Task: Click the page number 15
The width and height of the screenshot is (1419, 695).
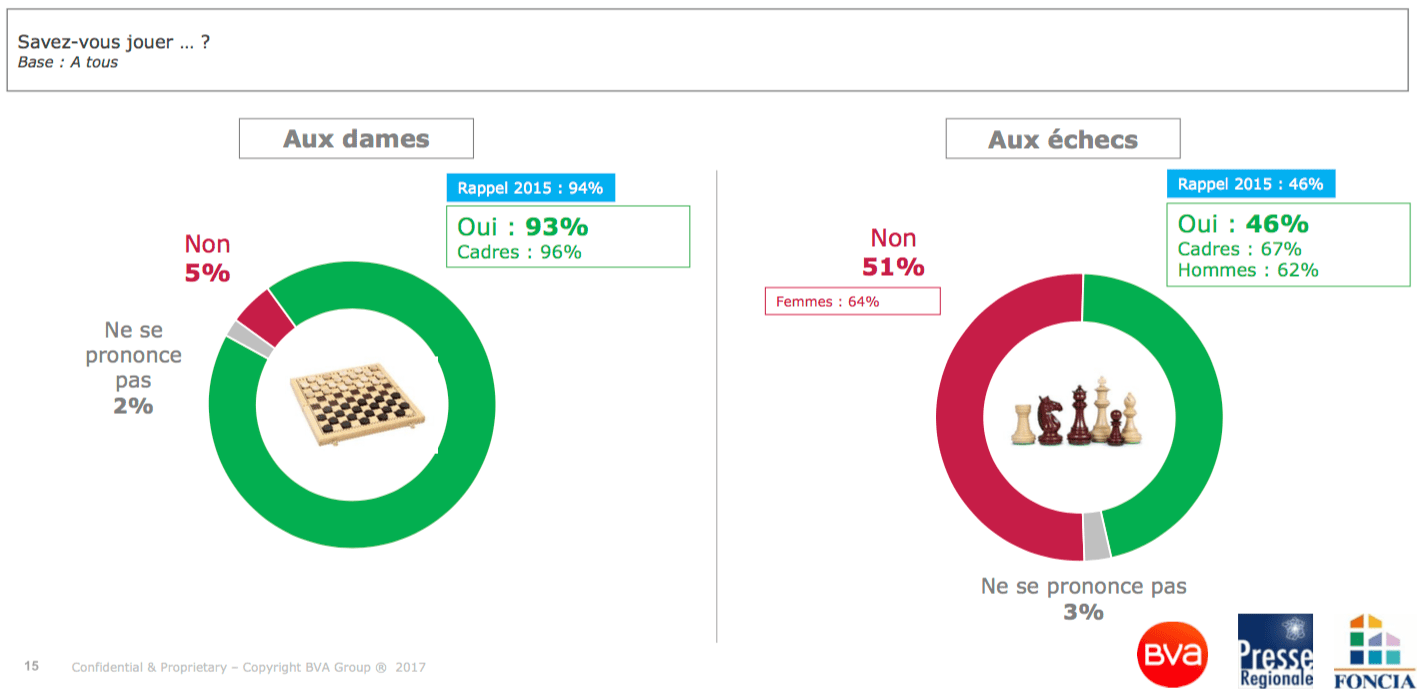Action: [31, 666]
